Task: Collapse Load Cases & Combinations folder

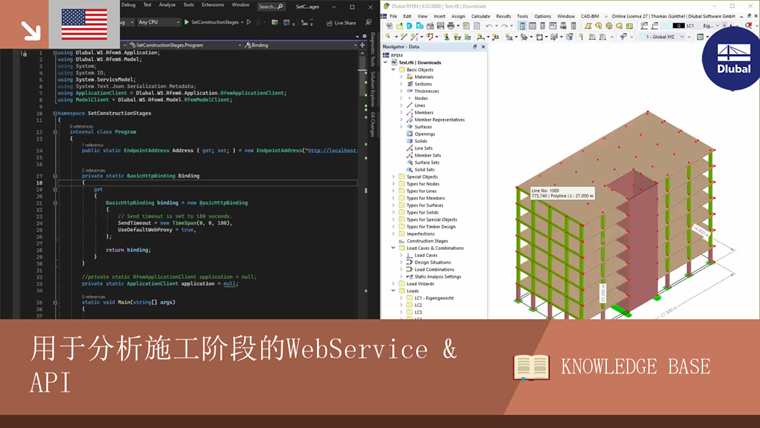Action: pyautogui.click(x=393, y=248)
